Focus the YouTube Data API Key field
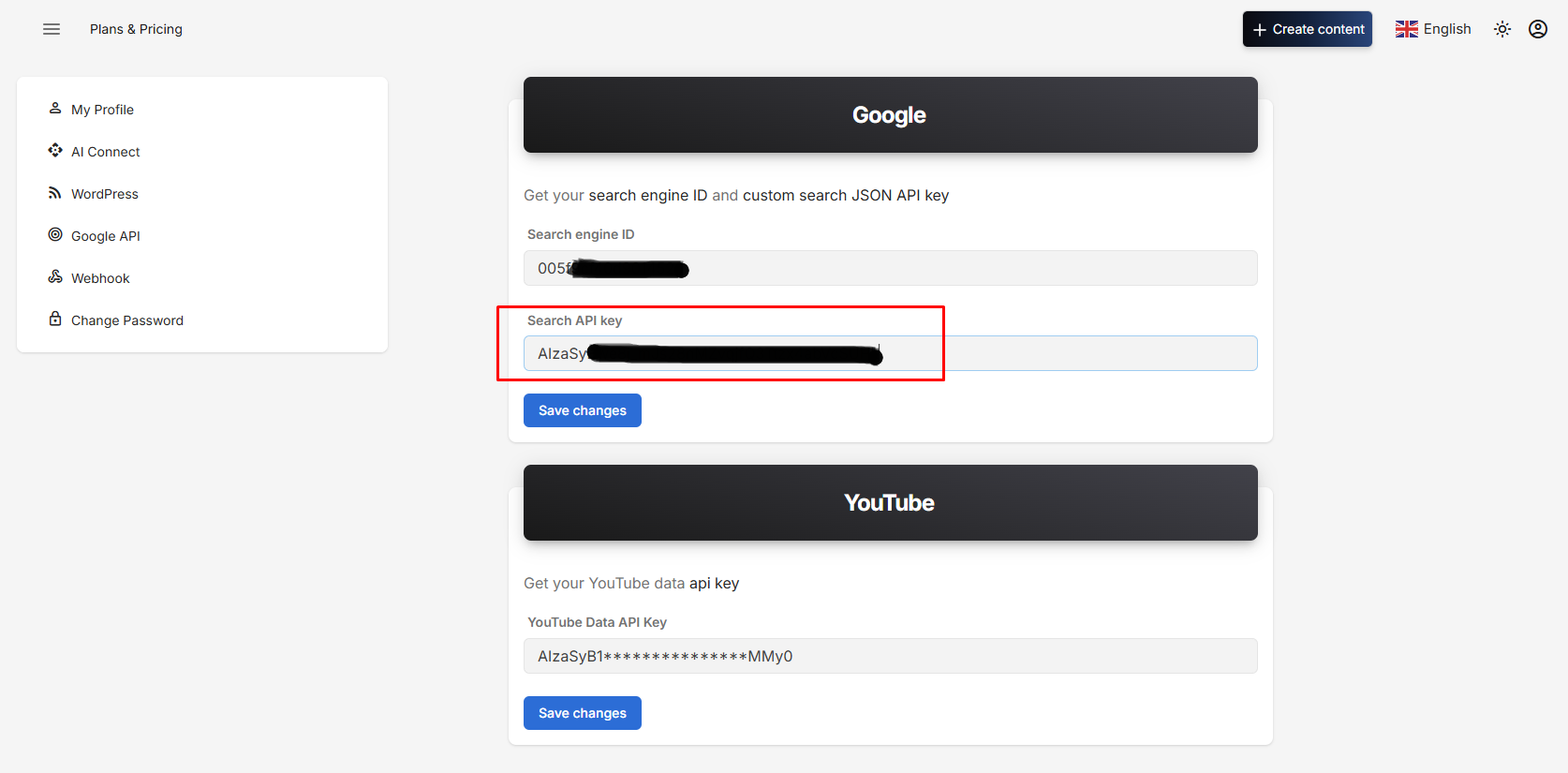This screenshot has width=1568, height=773. 891,656
